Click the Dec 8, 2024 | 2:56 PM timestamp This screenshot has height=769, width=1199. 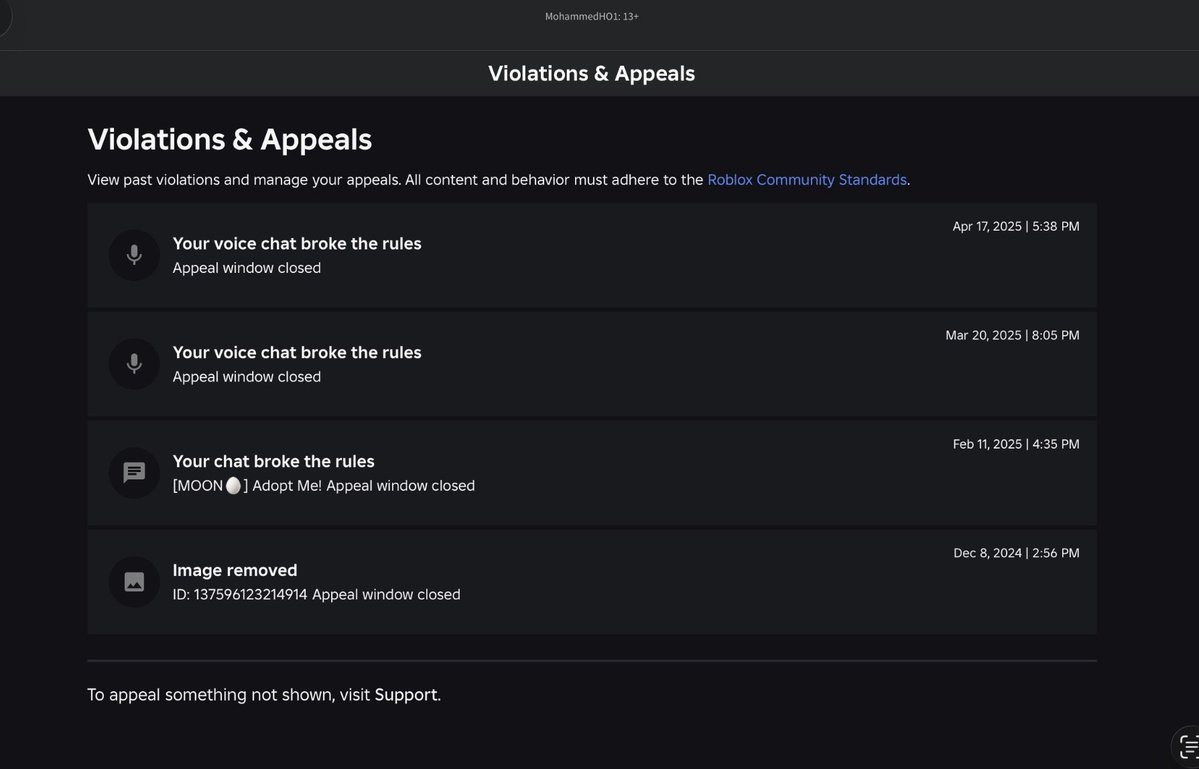click(1016, 553)
